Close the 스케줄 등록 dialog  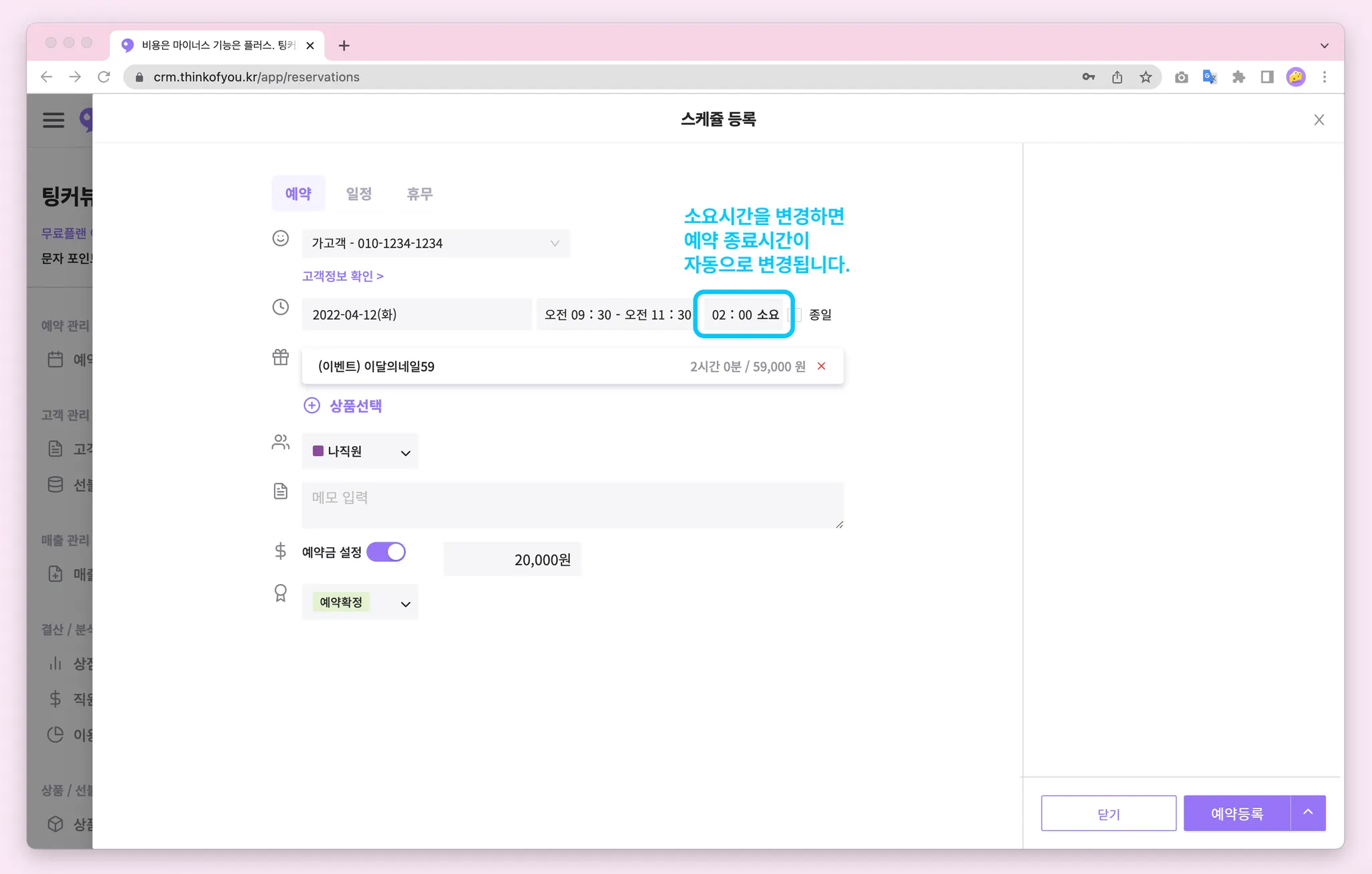click(1318, 120)
